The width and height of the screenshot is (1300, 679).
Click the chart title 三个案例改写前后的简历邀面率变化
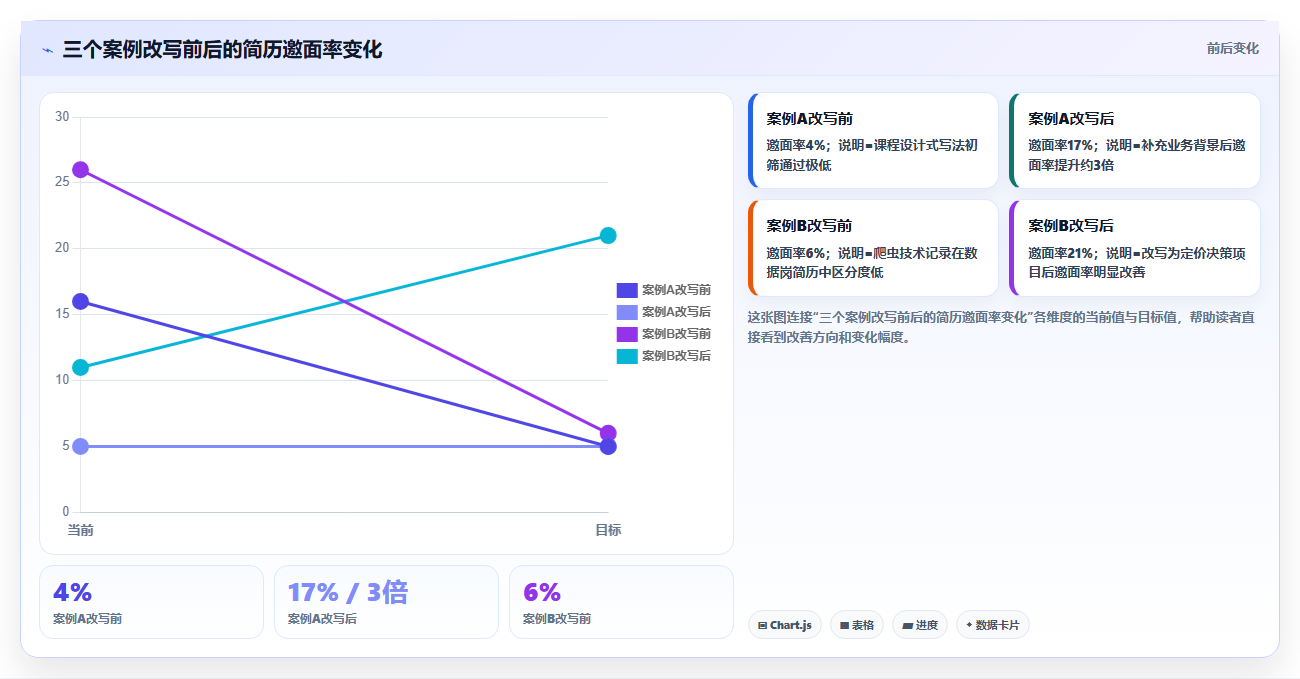click(222, 50)
